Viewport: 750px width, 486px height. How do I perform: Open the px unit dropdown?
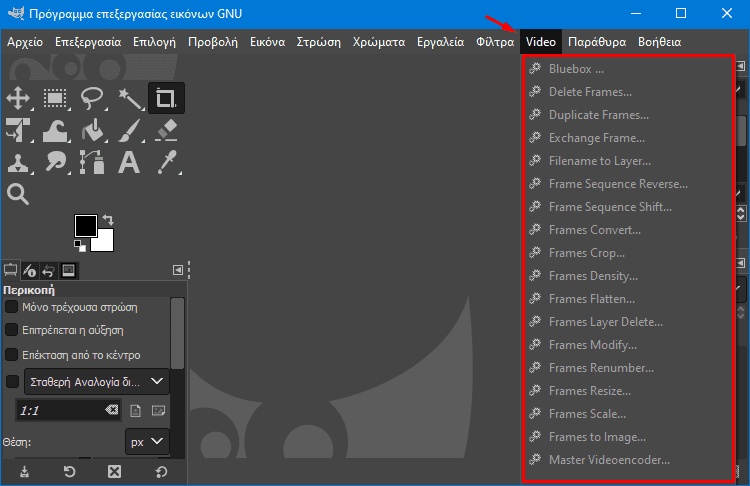(147, 442)
